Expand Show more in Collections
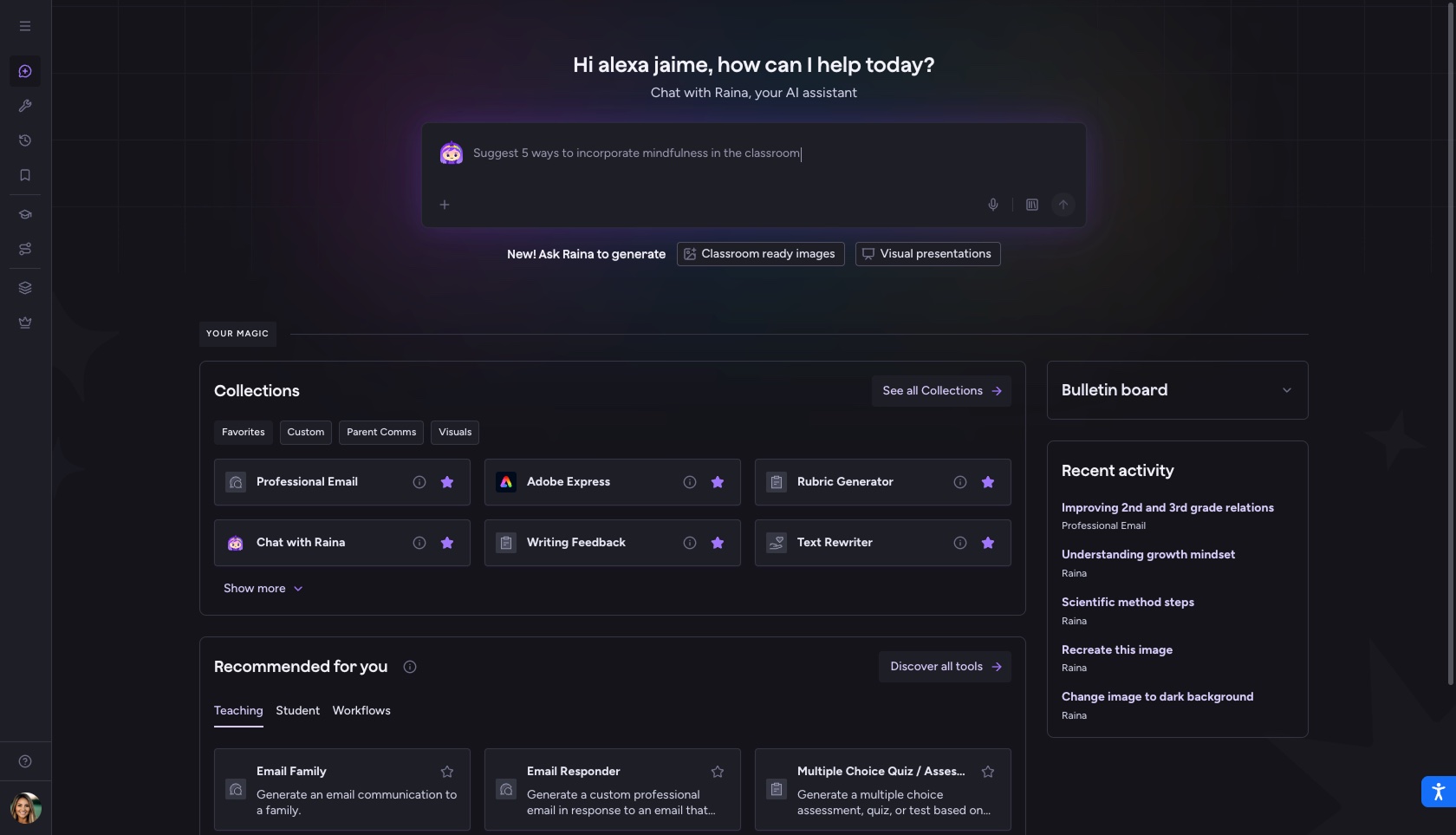 [263, 589]
